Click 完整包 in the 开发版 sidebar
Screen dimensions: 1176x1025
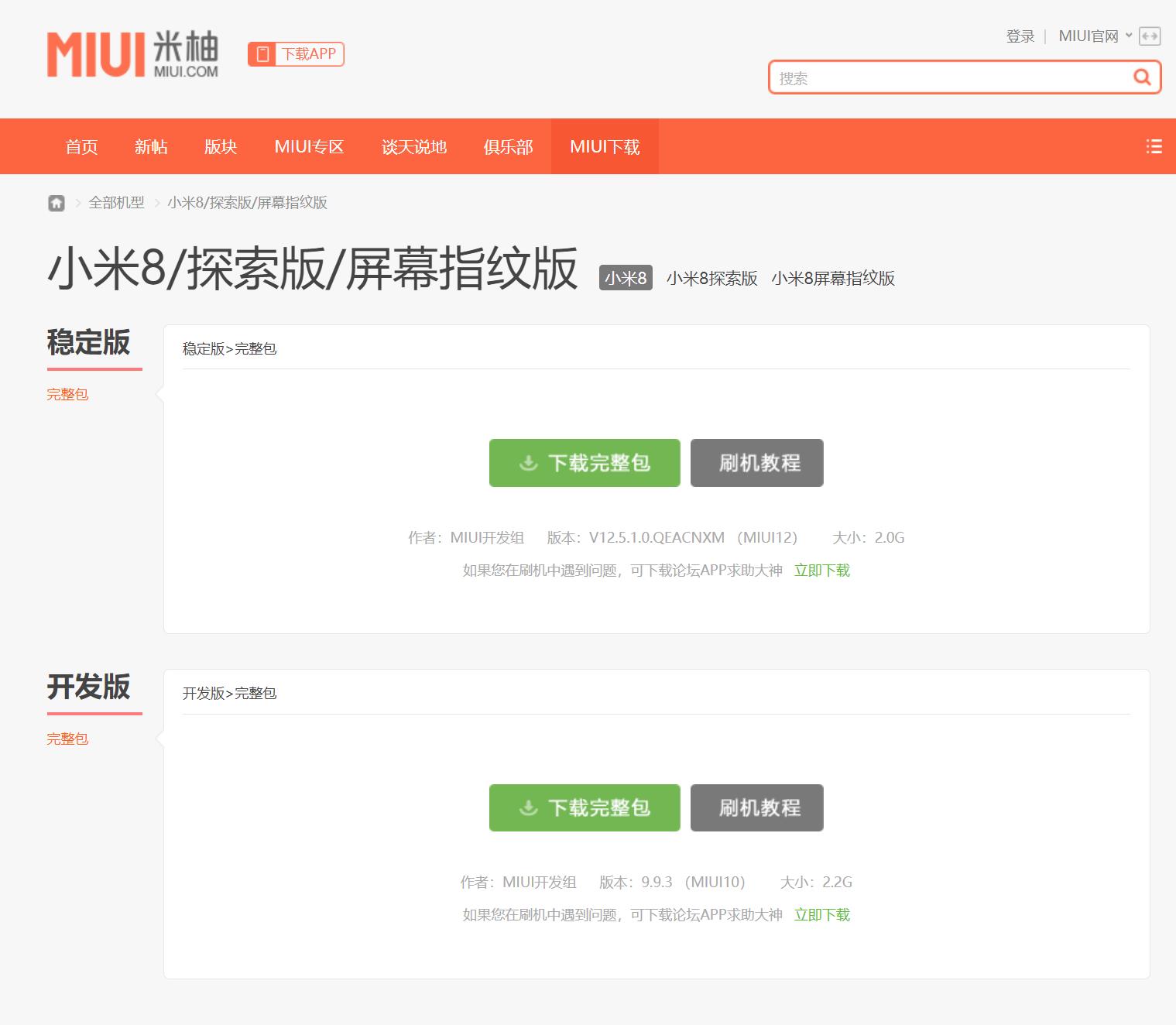click(67, 739)
